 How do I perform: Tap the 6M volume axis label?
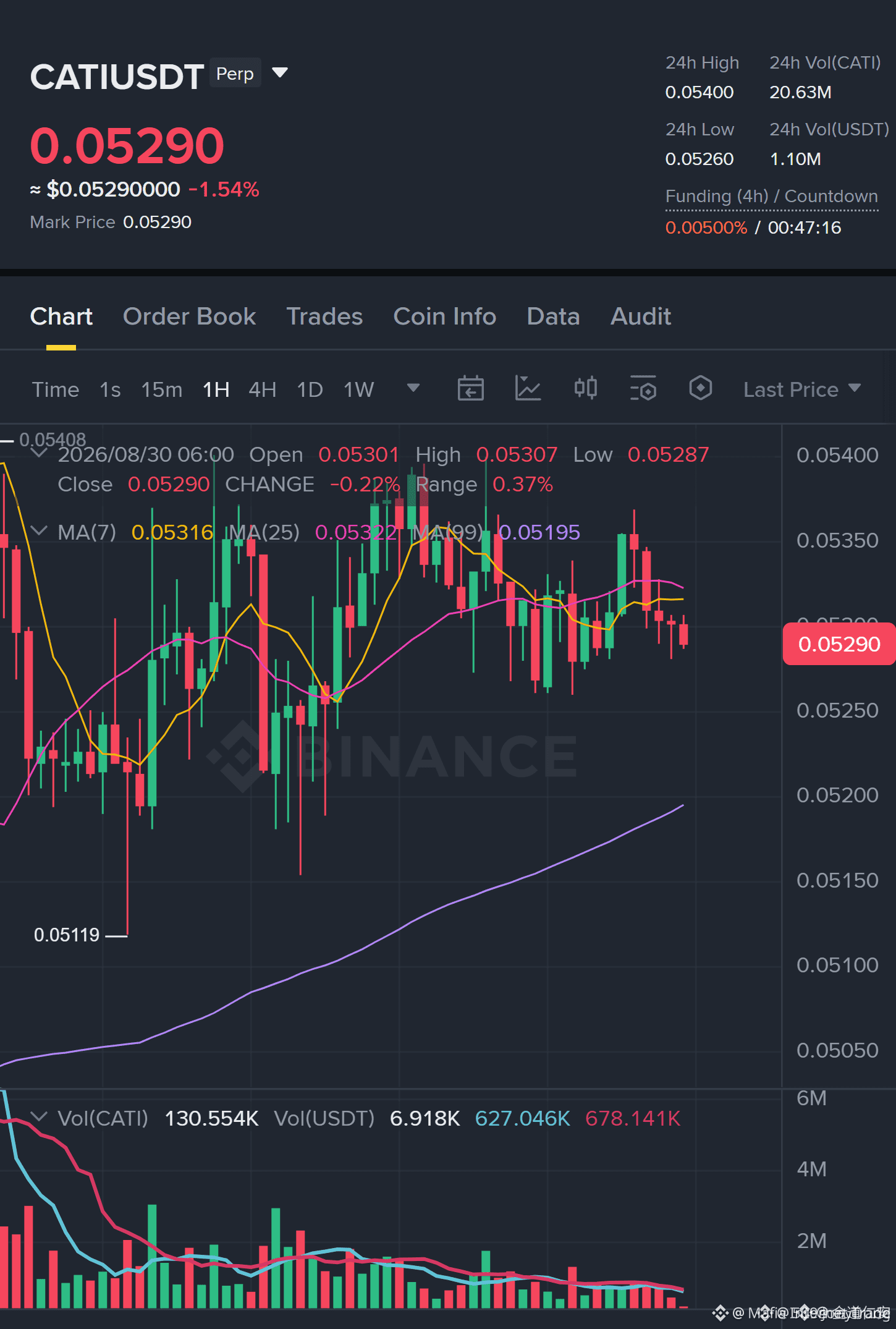[811, 1098]
